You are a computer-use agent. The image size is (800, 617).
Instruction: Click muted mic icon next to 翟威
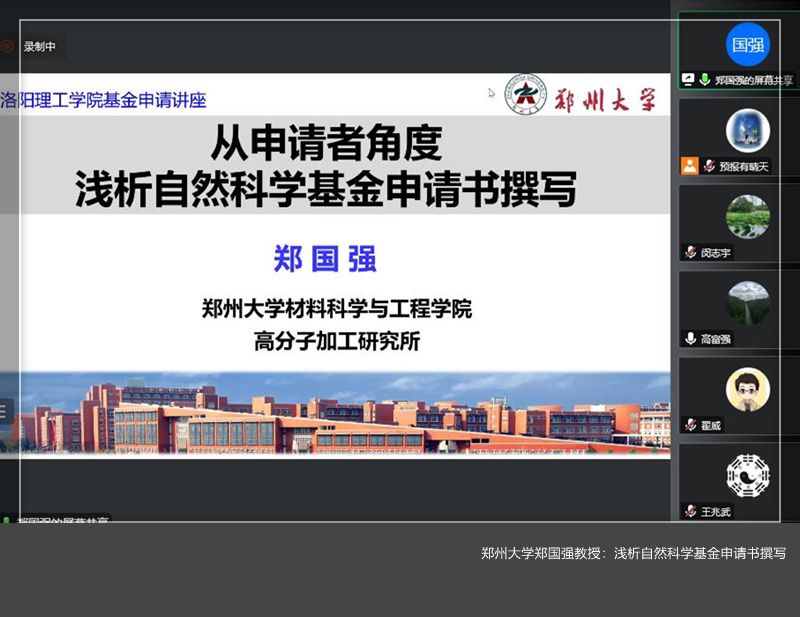pyautogui.click(x=690, y=425)
